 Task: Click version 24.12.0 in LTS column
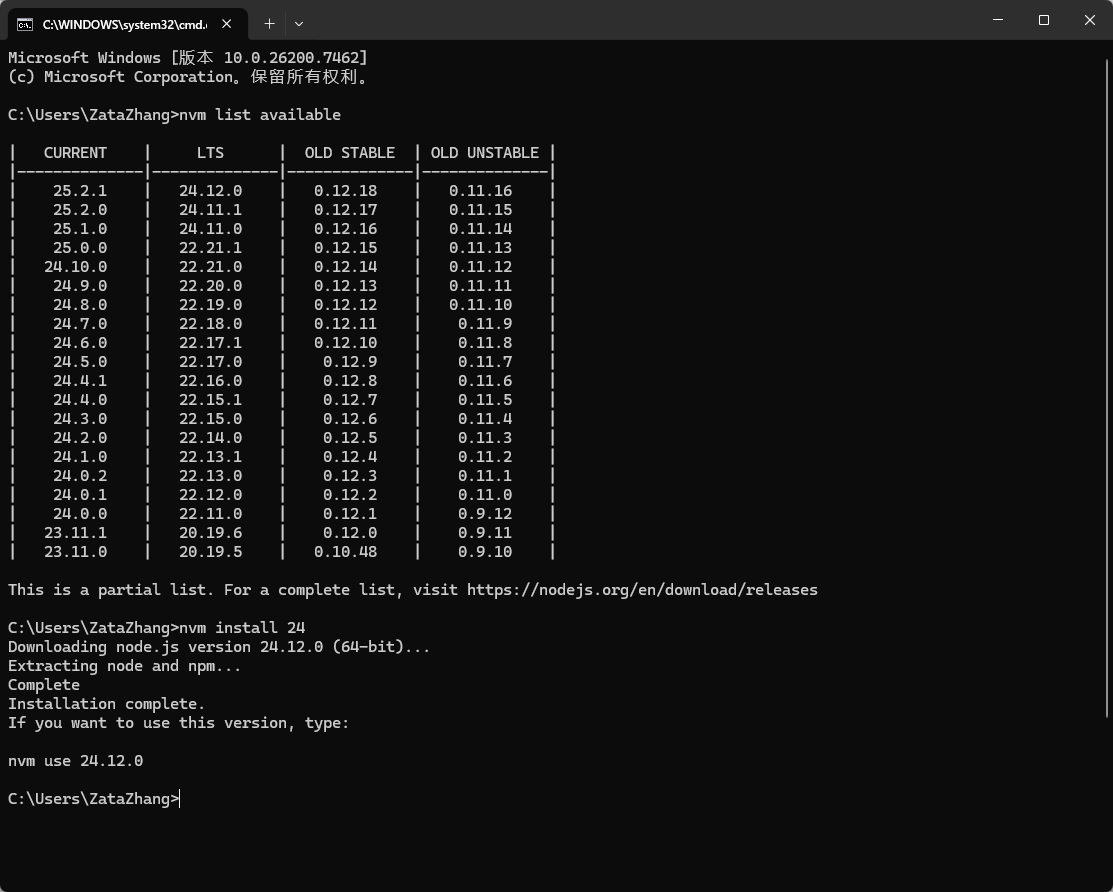click(210, 191)
